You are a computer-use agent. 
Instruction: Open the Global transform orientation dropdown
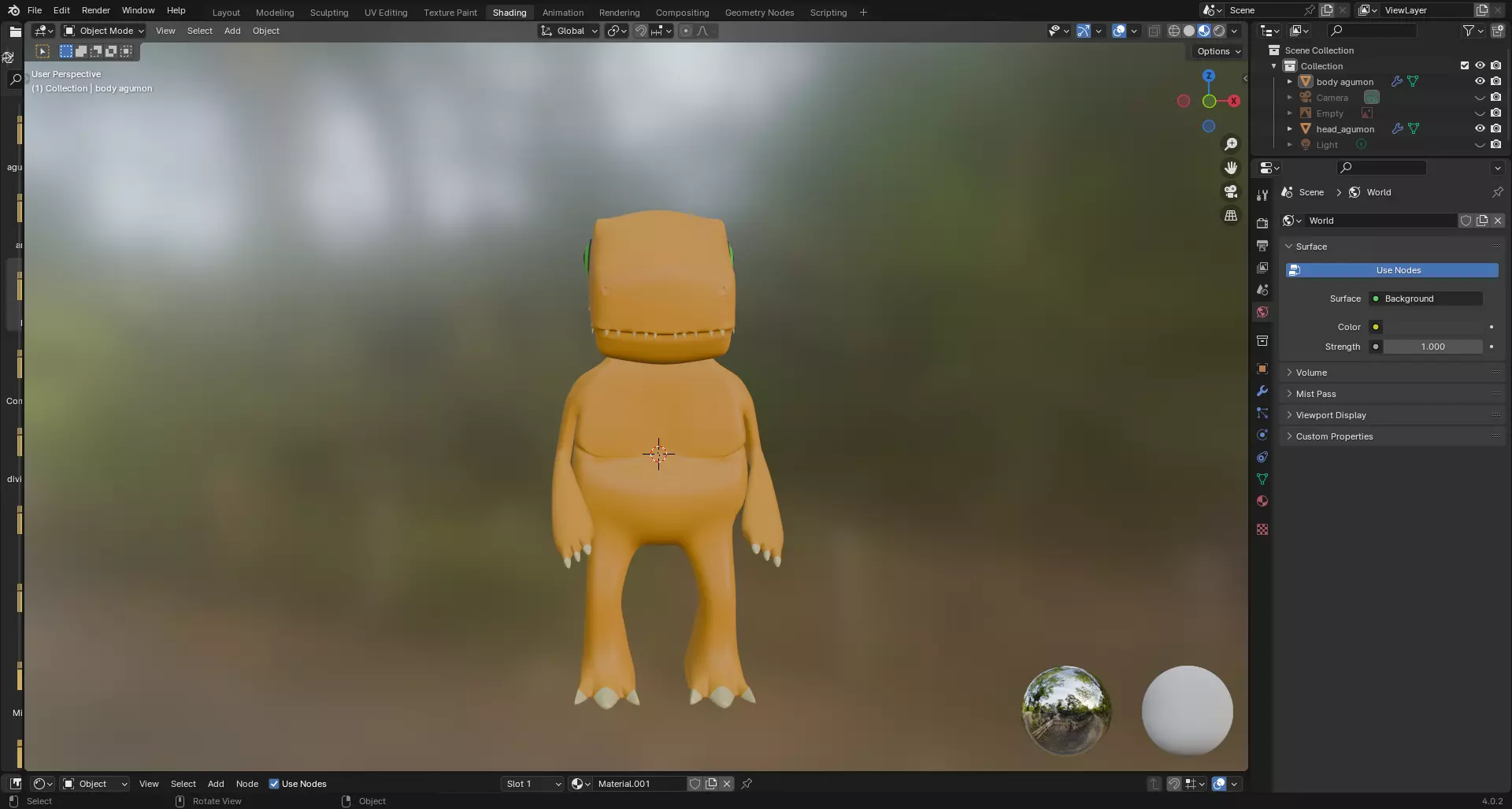(x=569, y=31)
